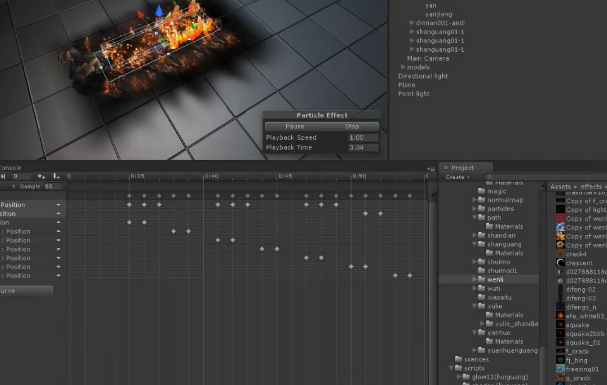The image size is (607, 385).
Task: Click minus button on bold Position curve row
Action: coord(58,205)
